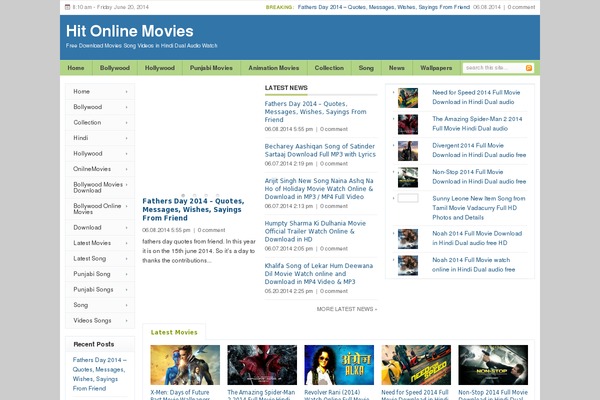Screen dimensions: 600x400
Task: Open the Sunny Leone New Item Song link
Action: pyautogui.click(x=479, y=208)
